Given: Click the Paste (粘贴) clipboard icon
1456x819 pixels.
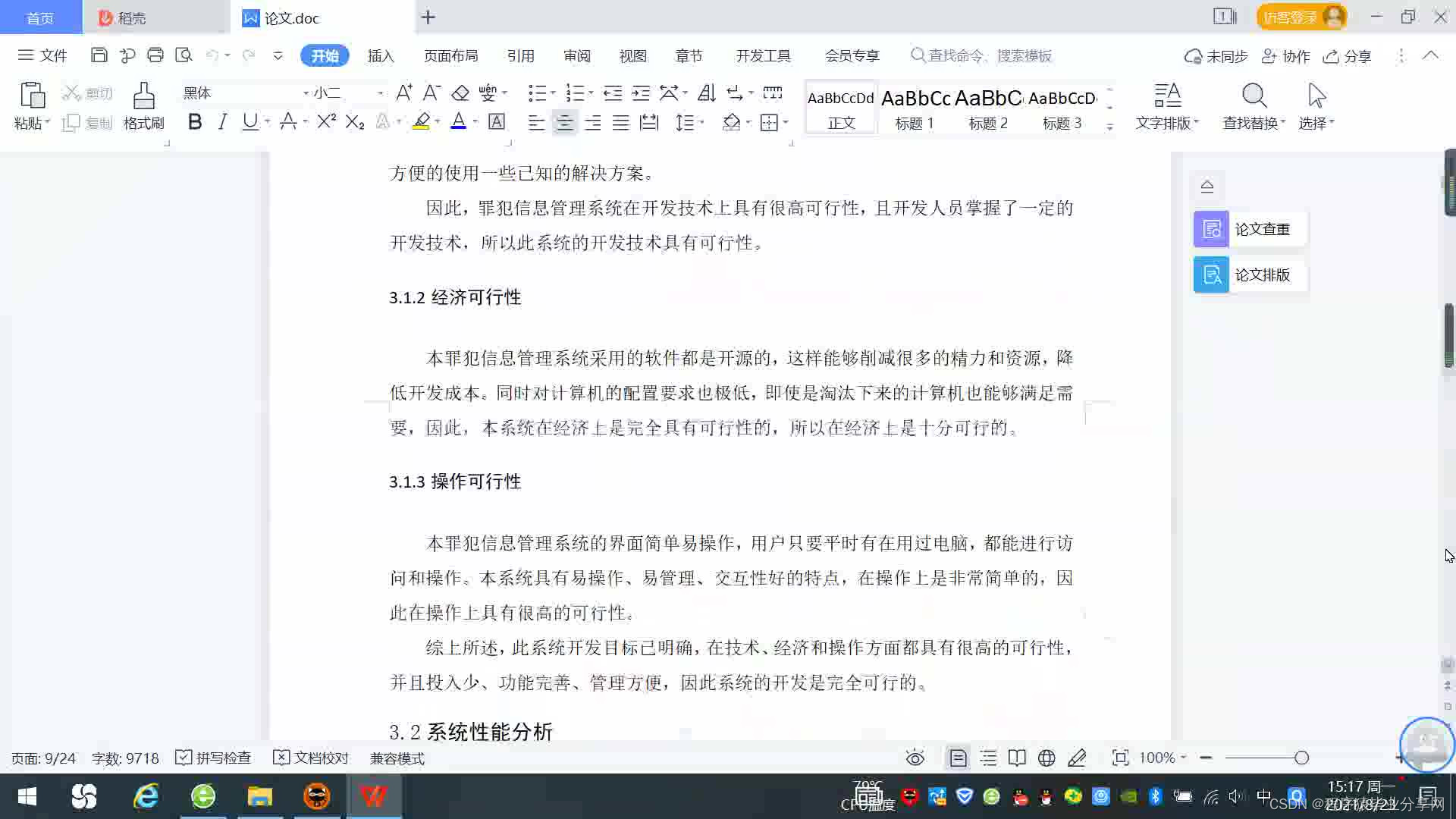Looking at the screenshot, I should (x=32, y=96).
